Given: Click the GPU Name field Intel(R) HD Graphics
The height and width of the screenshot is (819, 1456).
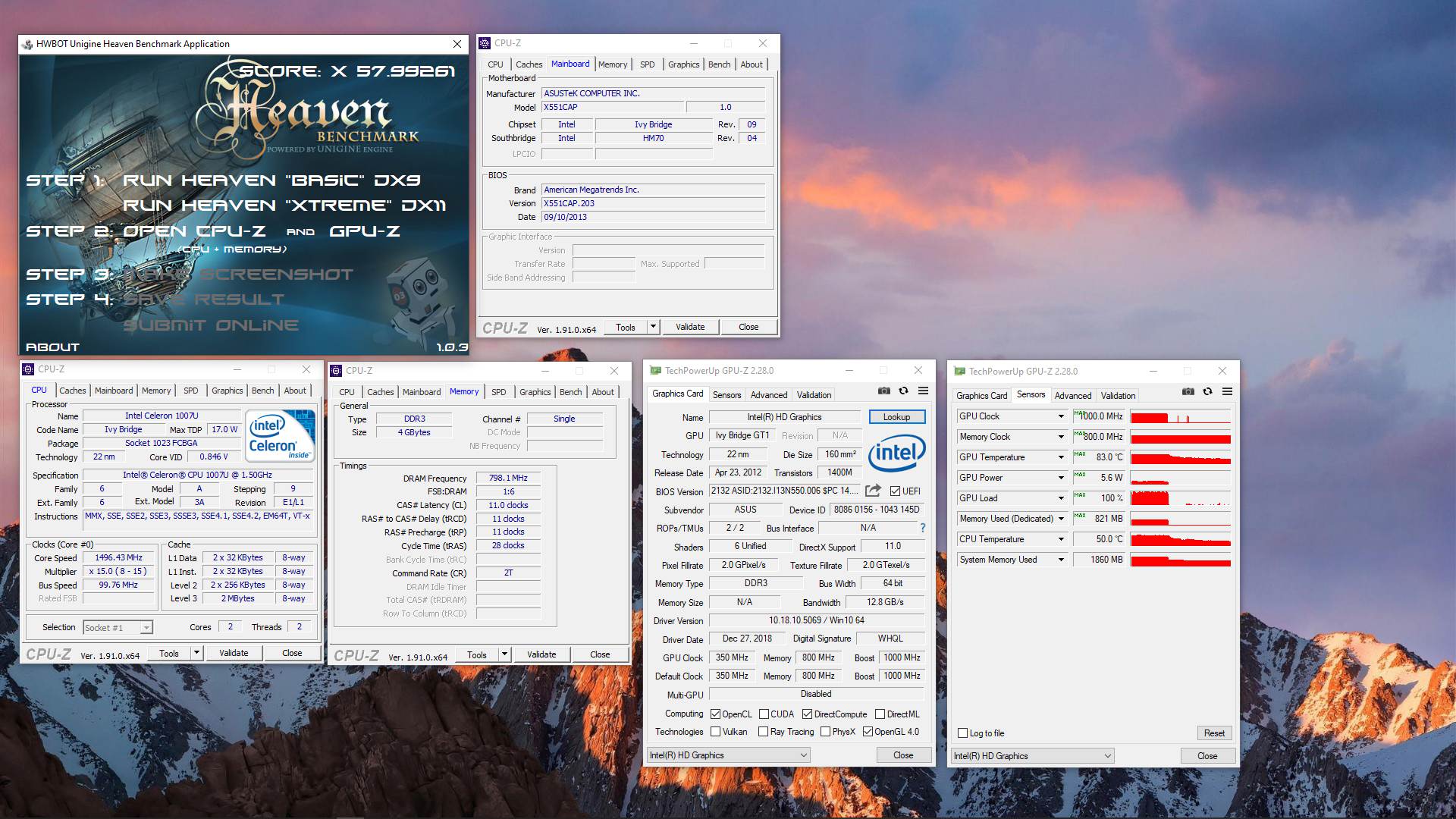Looking at the screenshot, I should [784, 417].
